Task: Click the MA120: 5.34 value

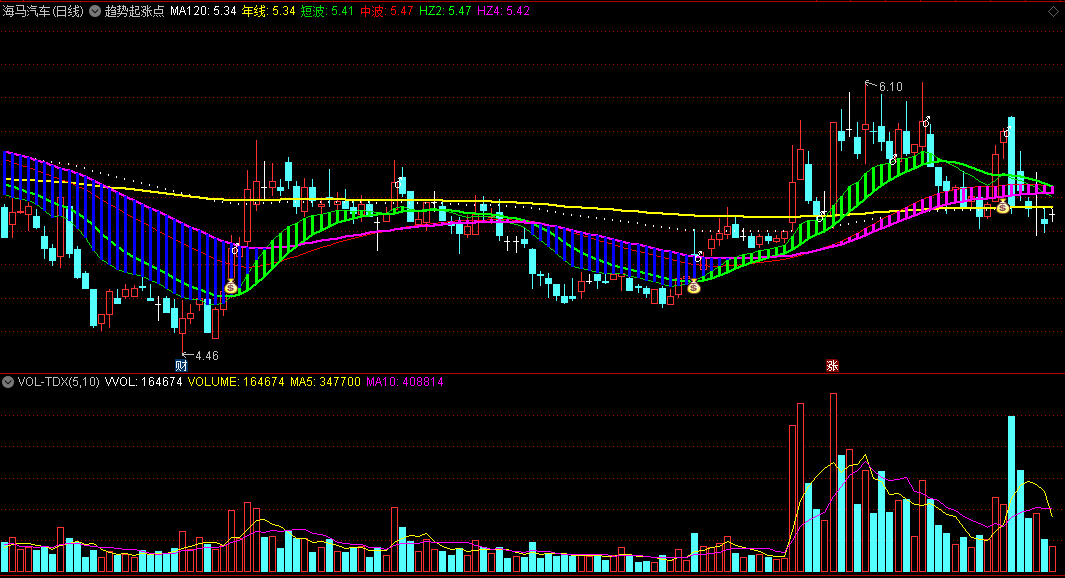Action: point(203,11)
